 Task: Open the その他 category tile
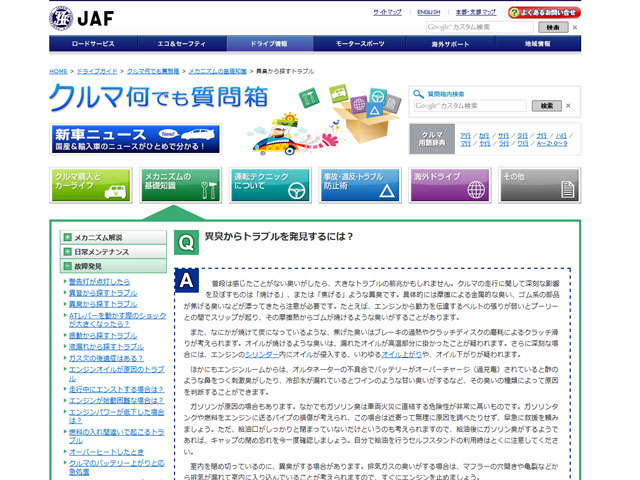point(538,185)
